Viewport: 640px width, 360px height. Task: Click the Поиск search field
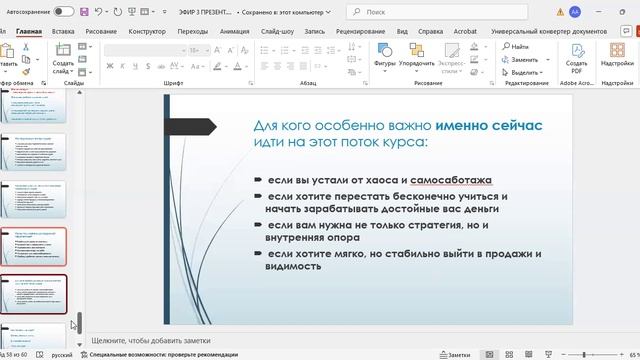click(437, 12)
